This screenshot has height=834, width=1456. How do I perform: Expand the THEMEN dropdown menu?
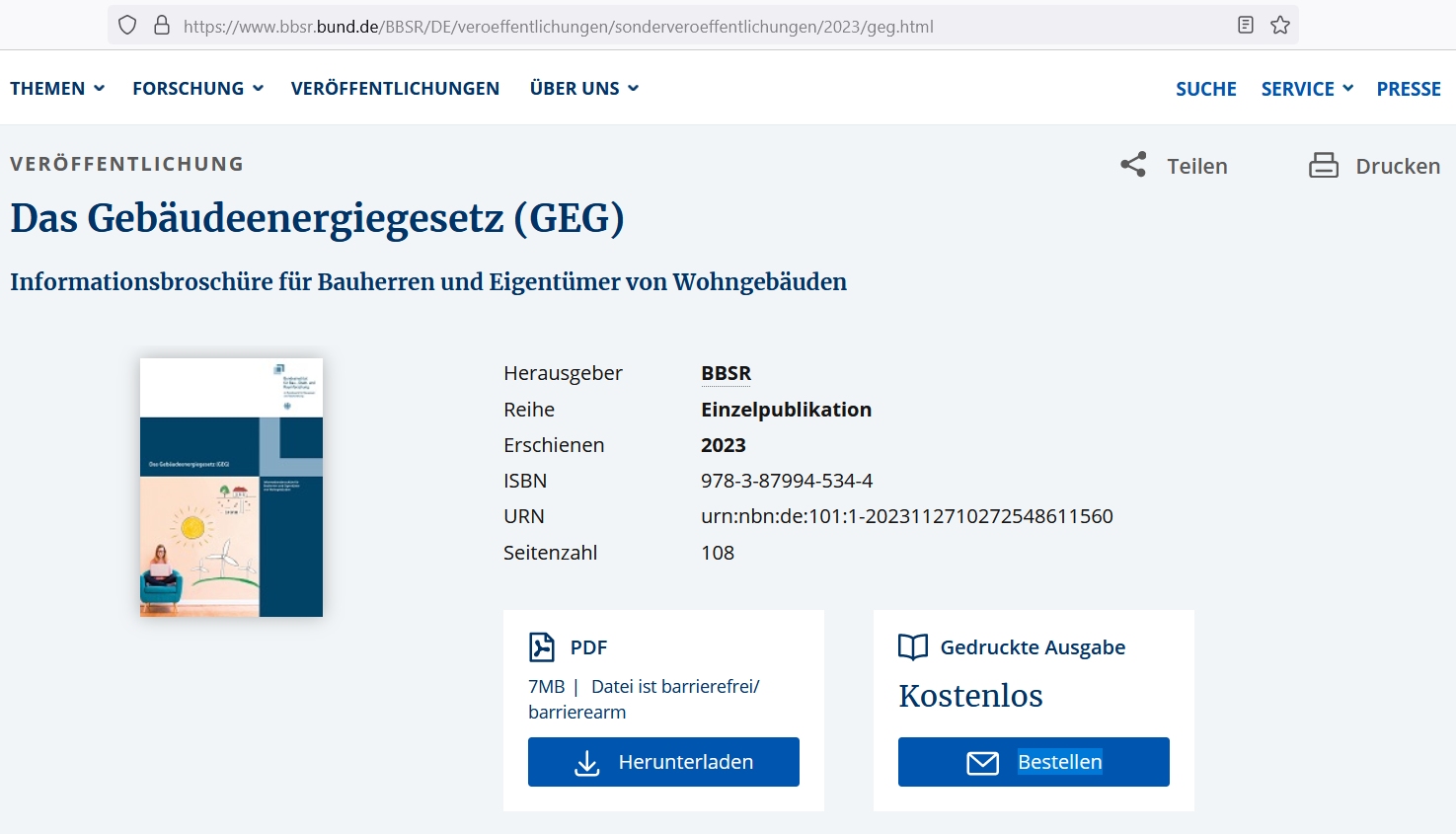57,89
